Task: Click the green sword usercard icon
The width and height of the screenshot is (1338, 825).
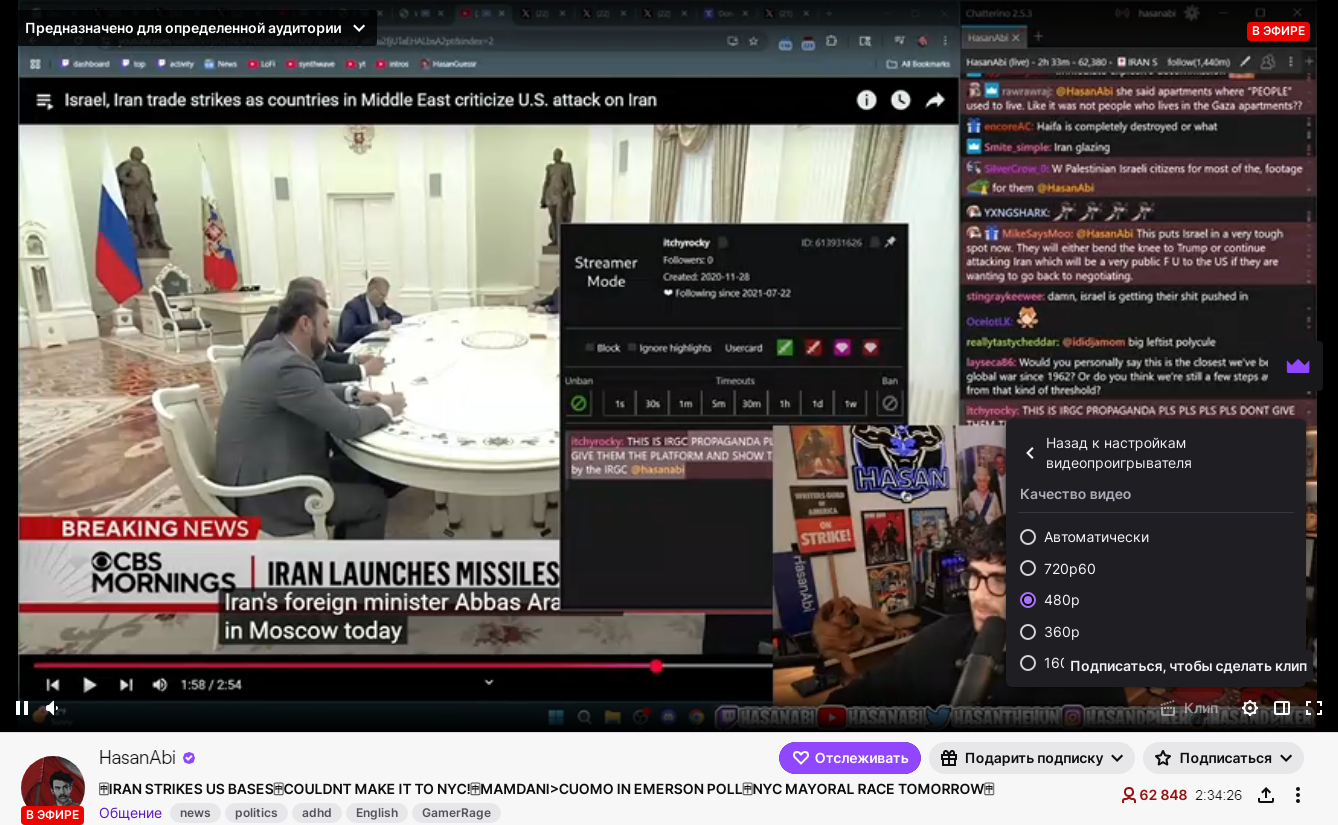Action: (785, 348)
